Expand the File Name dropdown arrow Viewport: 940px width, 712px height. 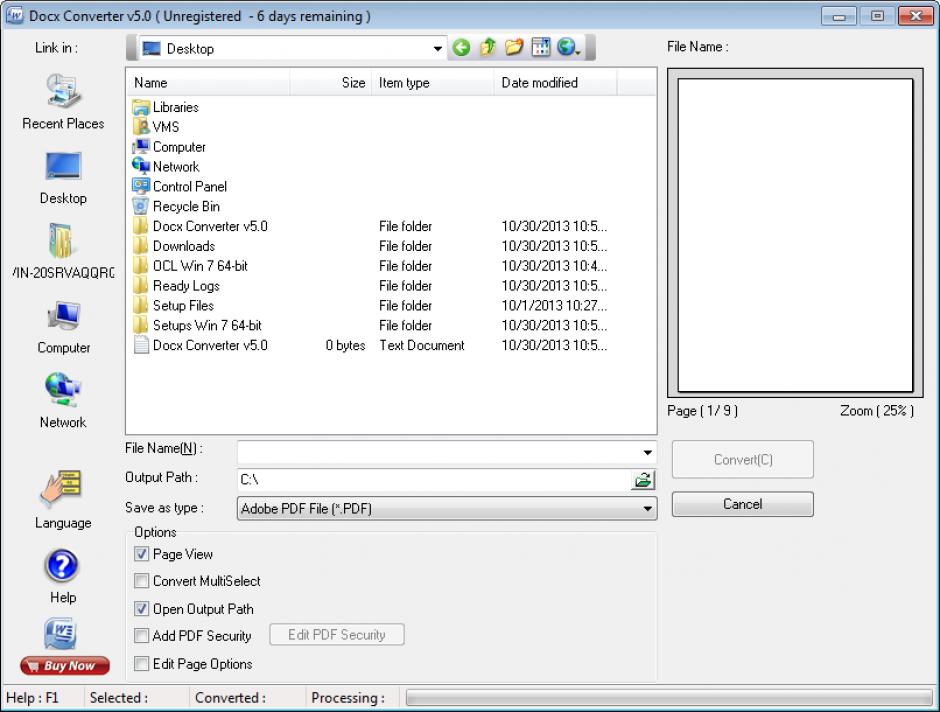pos(647,452)
